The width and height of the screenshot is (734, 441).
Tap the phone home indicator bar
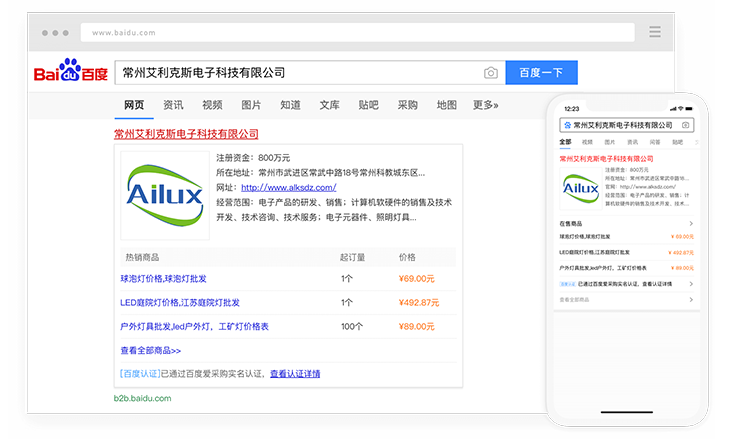[627, 412]
